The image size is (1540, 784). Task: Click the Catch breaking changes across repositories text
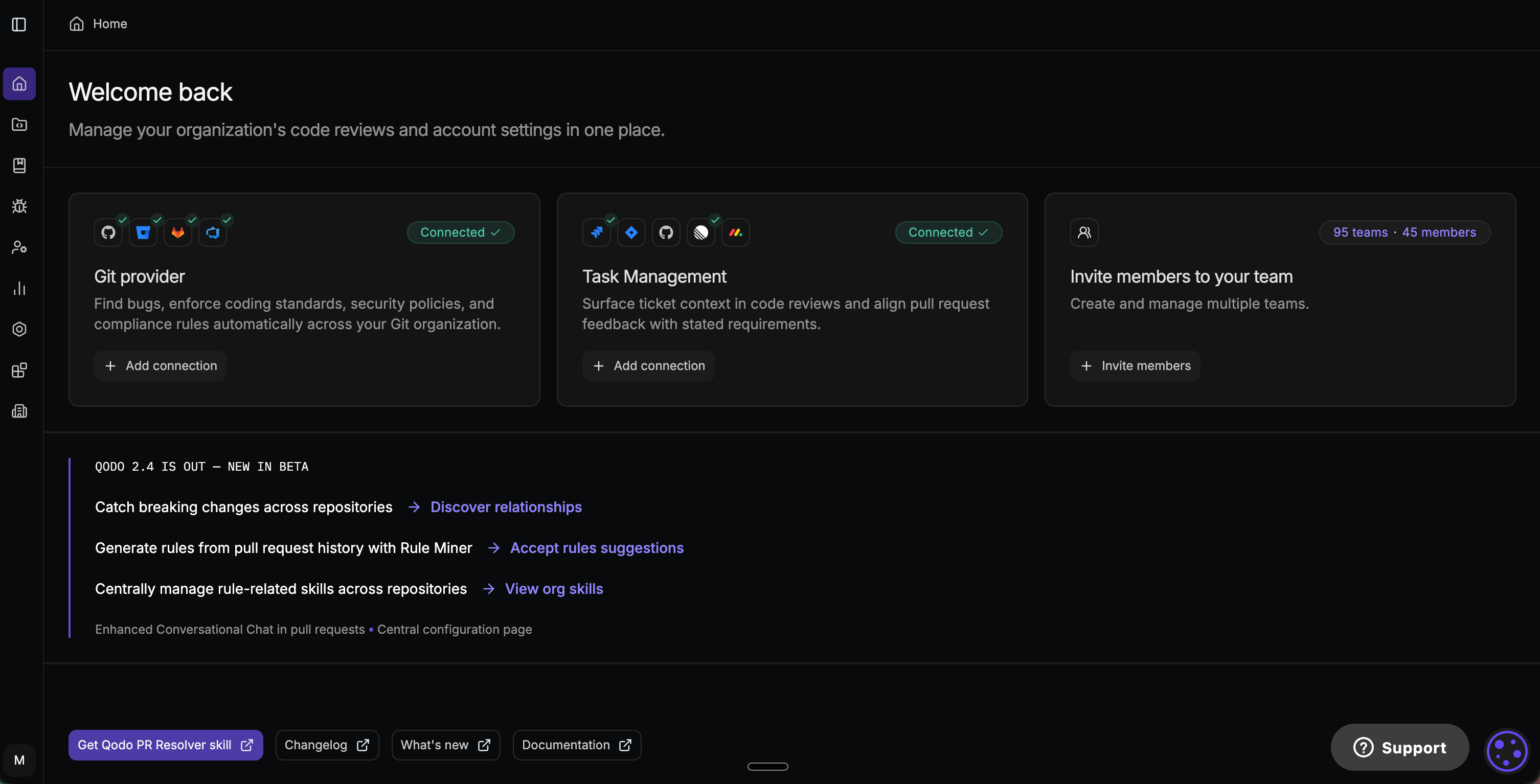click(244, 506)
